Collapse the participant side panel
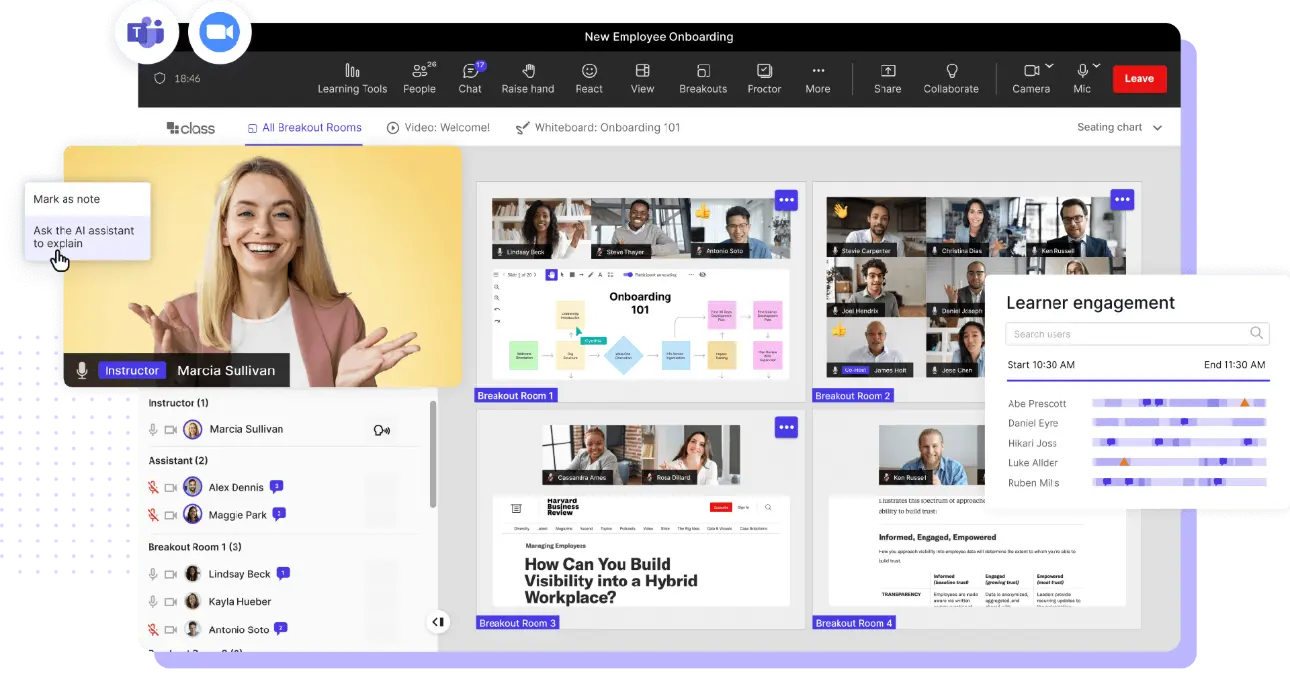 coord(437,622)
